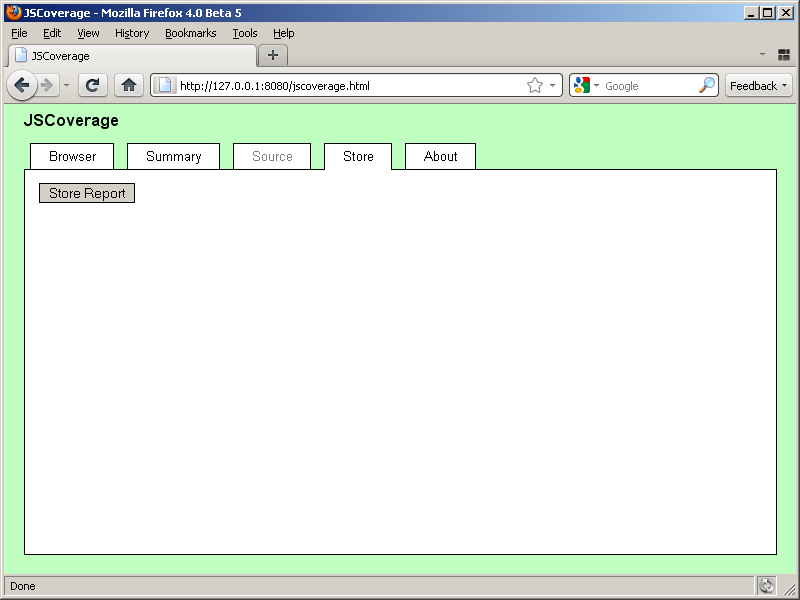
Task: Close the Firefox window
Action: (x=786, y=13)
